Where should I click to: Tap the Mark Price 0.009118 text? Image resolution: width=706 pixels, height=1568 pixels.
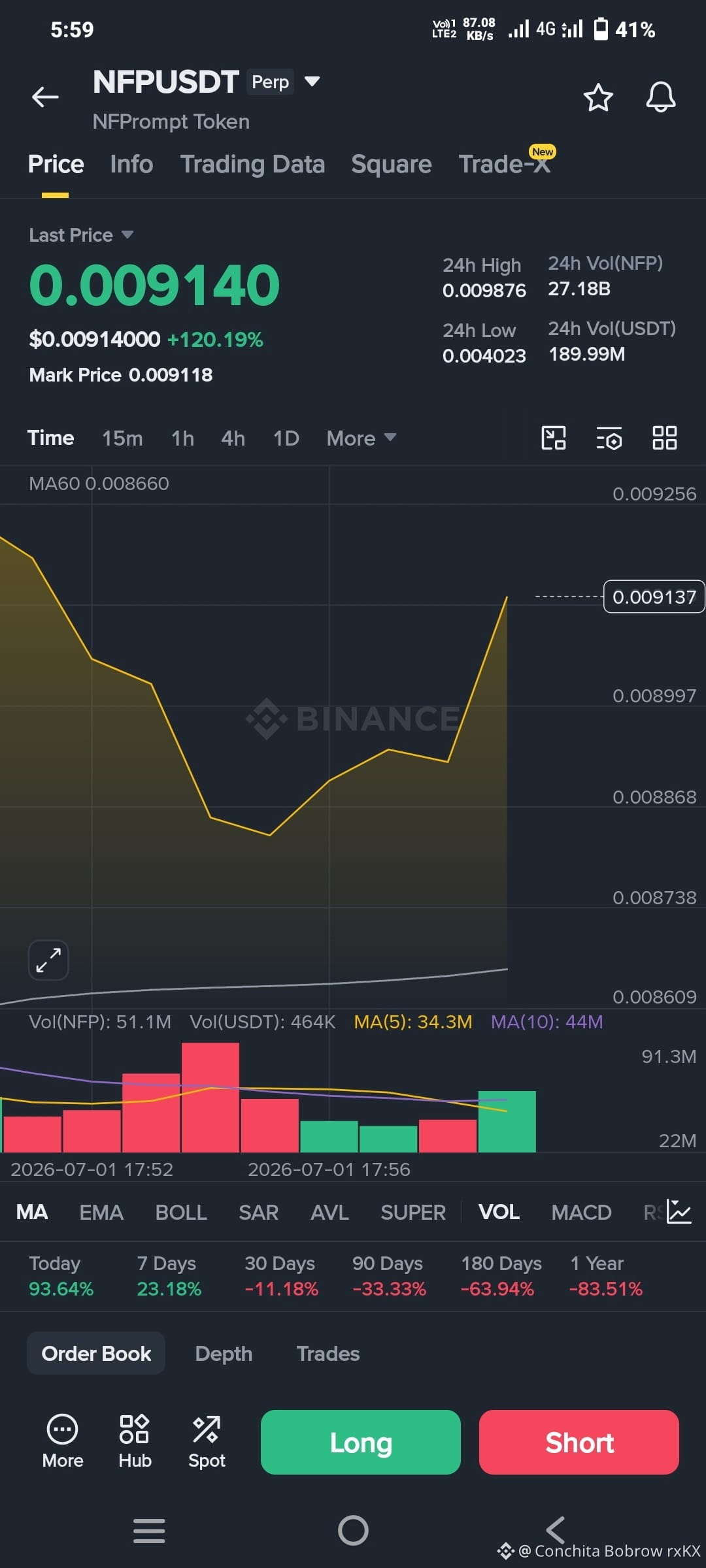click(121, 375)
